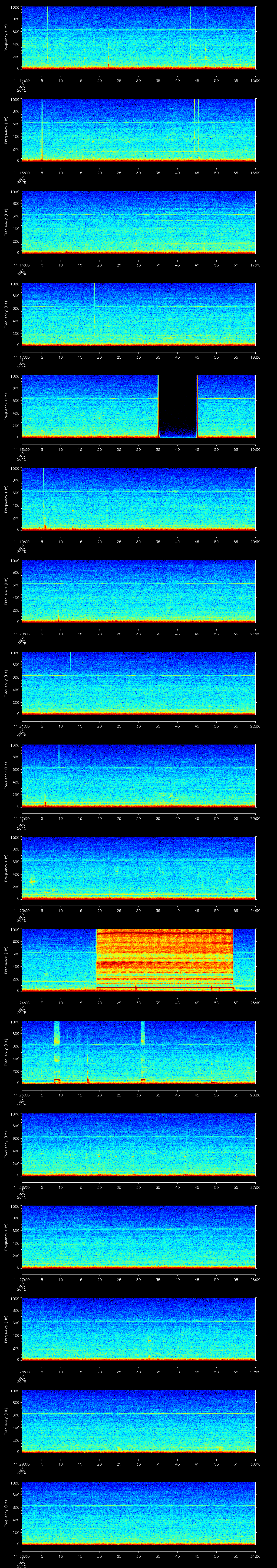Viewport: 277px width, 1568px height.
Task: Open the spectrogram starting at 11:23:00
Action: (138, 869)
